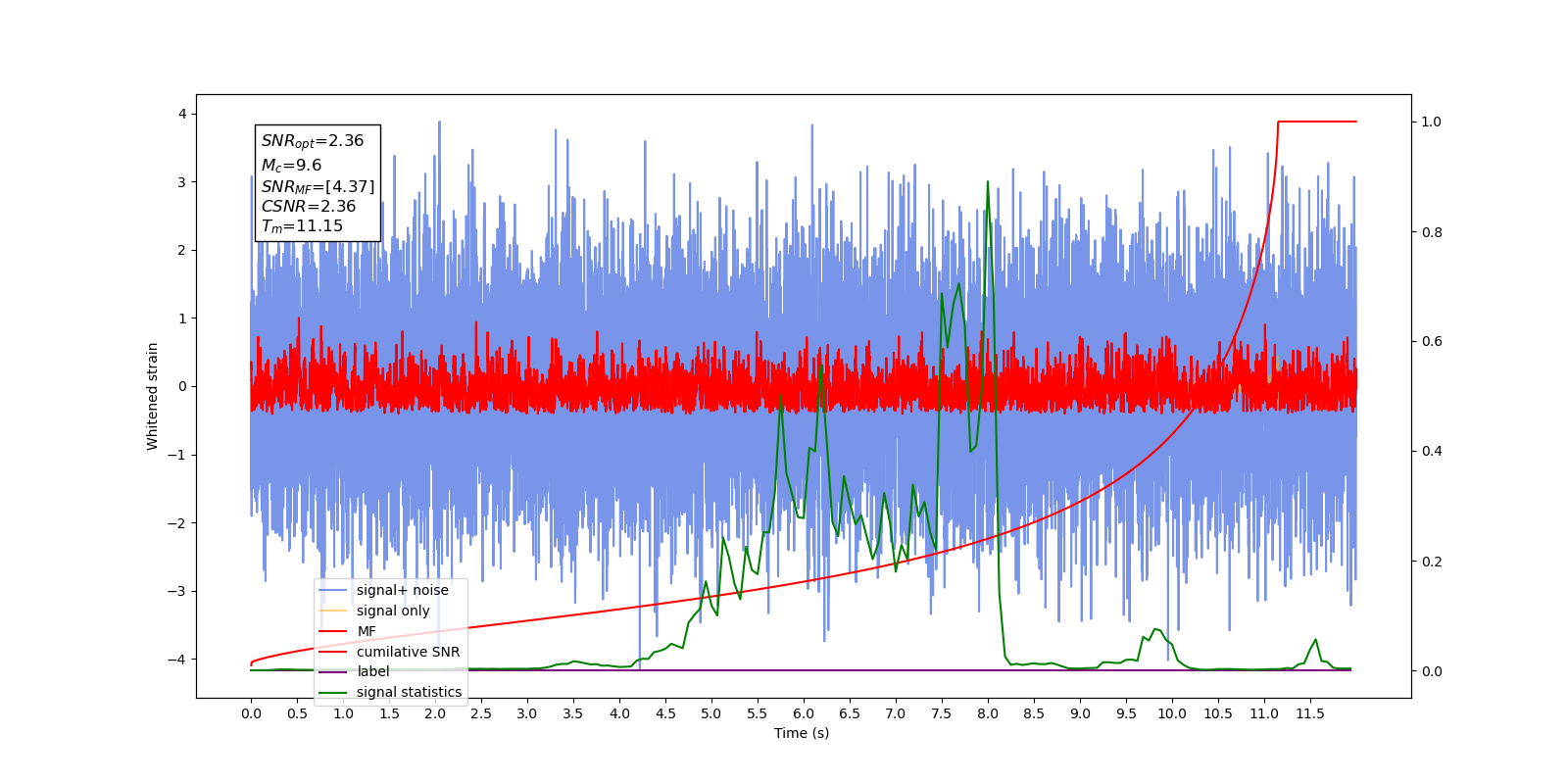Click the left y-axis tick label −4

pyautogui.click(x=176, y=659)
